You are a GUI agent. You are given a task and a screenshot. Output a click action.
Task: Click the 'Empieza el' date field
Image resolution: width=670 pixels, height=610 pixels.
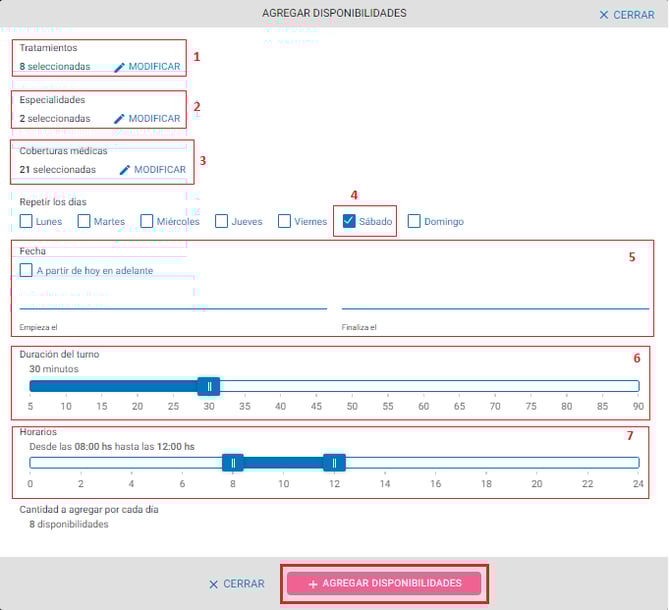click(x=173, y=298)
